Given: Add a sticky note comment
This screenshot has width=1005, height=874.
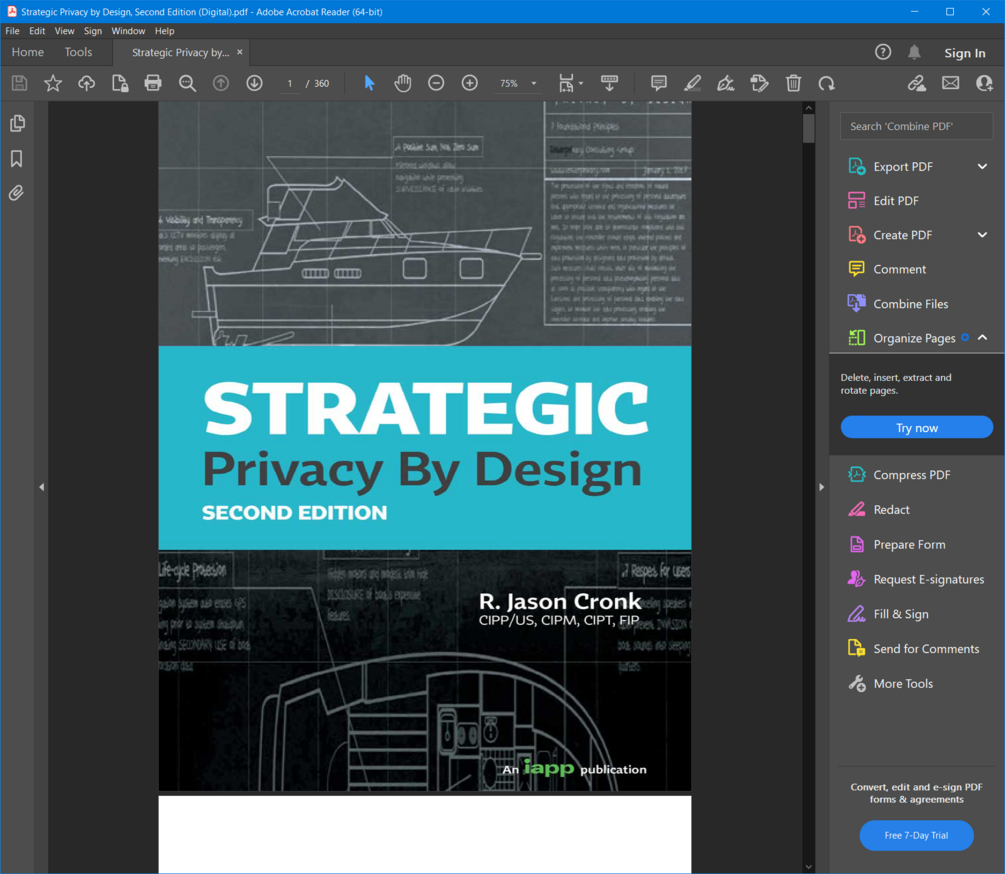Looking at the screenshot, I should [659, 83].
